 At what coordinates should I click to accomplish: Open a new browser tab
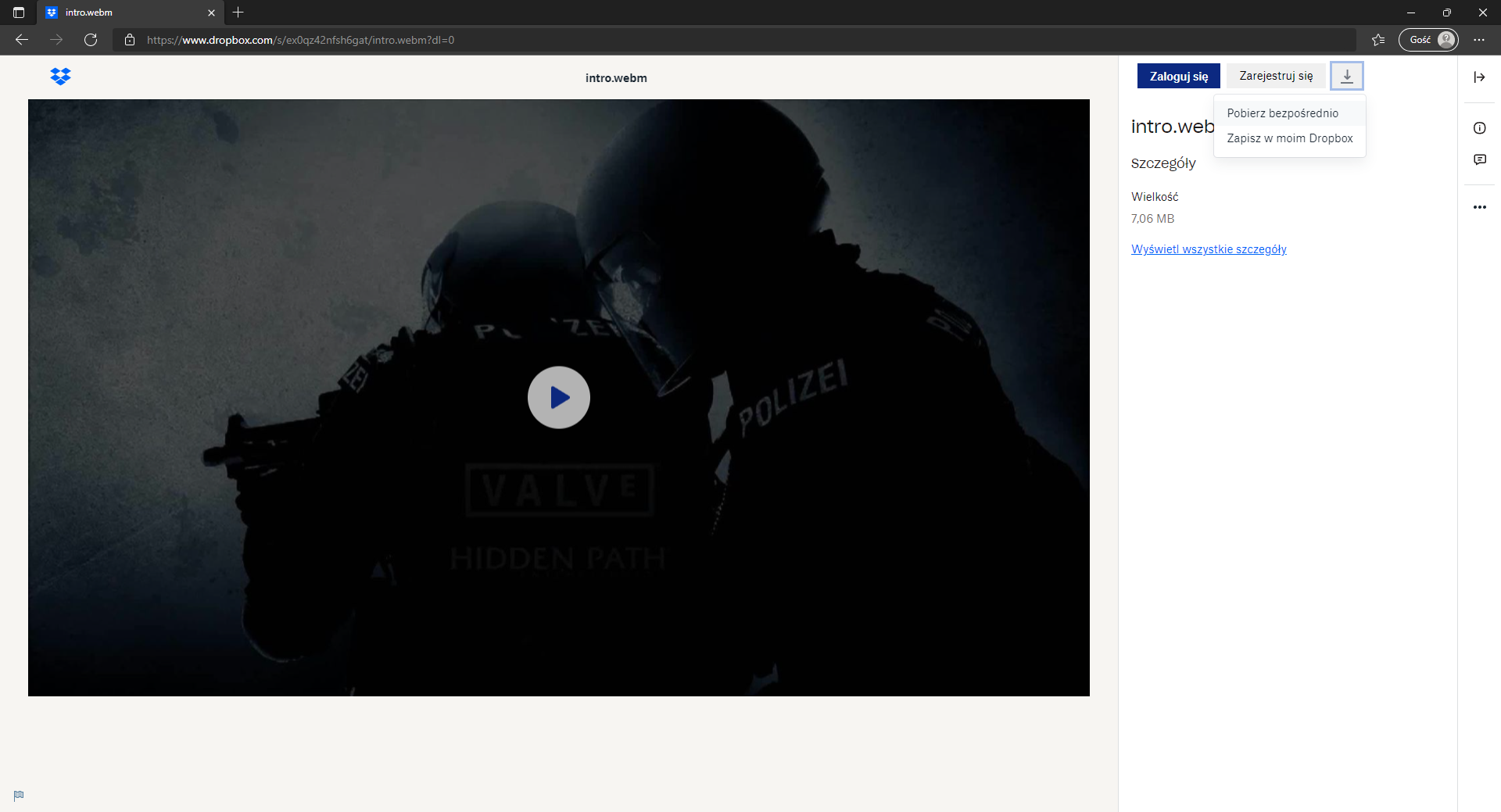click(238, 13)
